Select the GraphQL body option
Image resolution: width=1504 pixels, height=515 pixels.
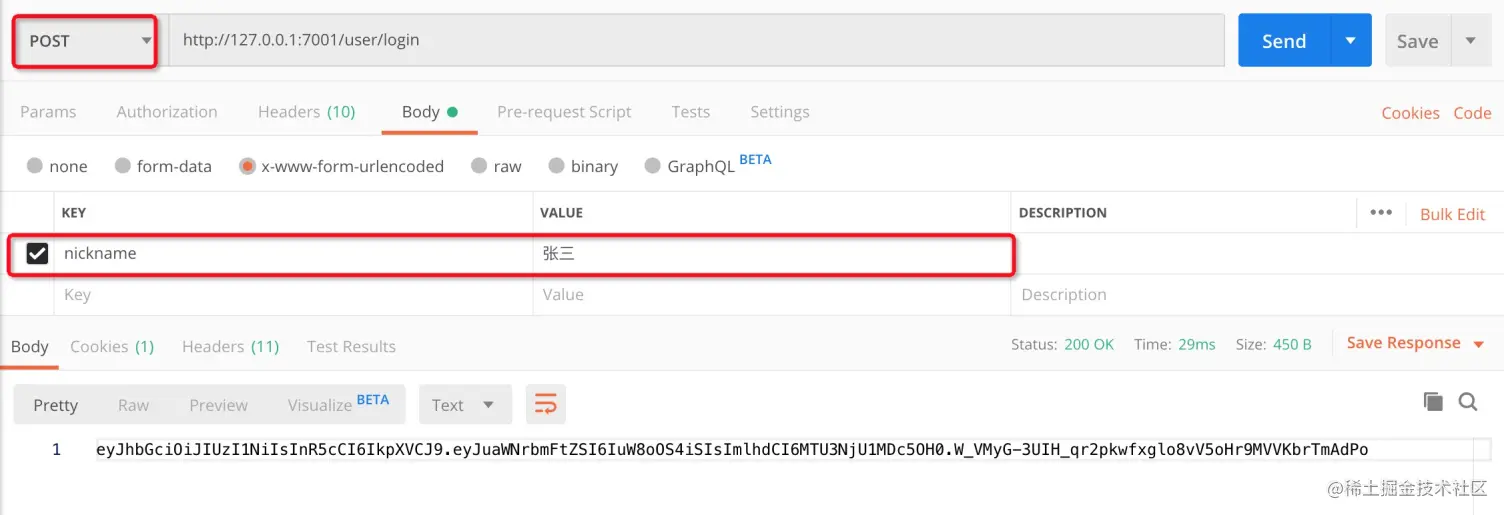[653, 166]
